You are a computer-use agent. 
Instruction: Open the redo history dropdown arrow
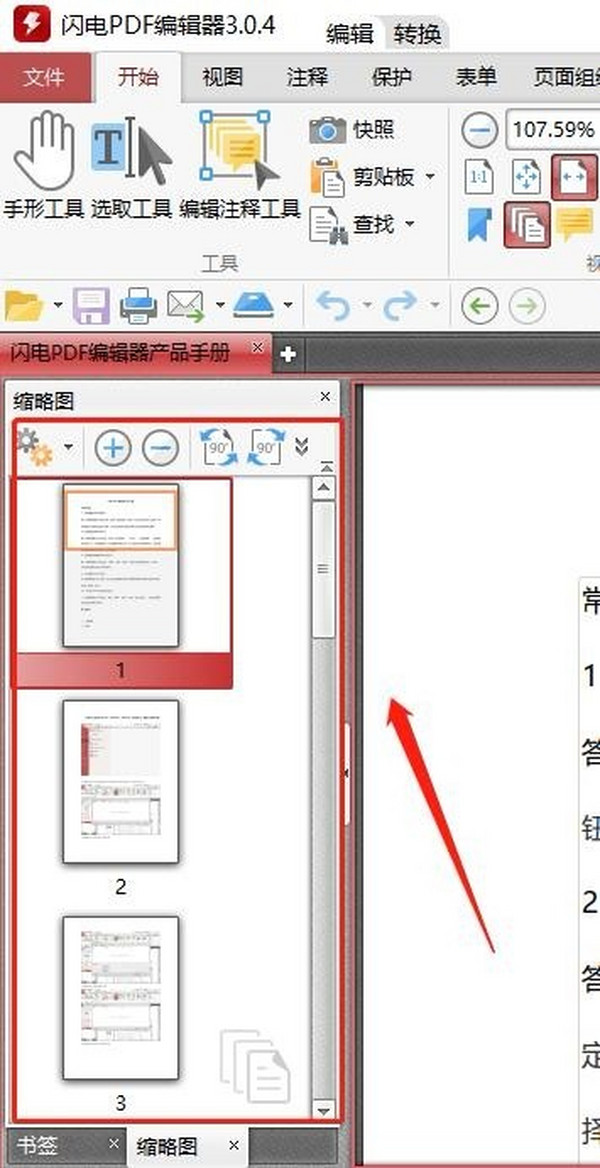[x=435, y=305]
